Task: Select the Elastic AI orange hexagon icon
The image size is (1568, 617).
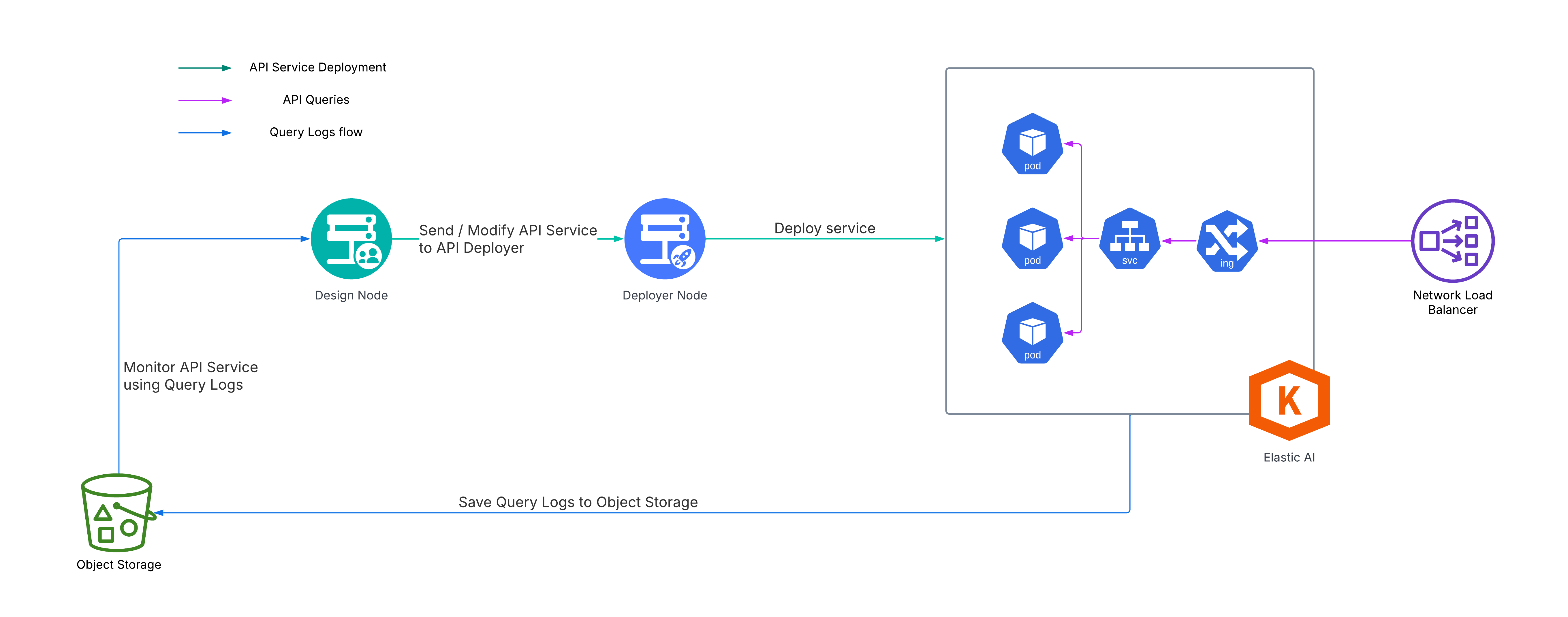Action: point(1289,400)
